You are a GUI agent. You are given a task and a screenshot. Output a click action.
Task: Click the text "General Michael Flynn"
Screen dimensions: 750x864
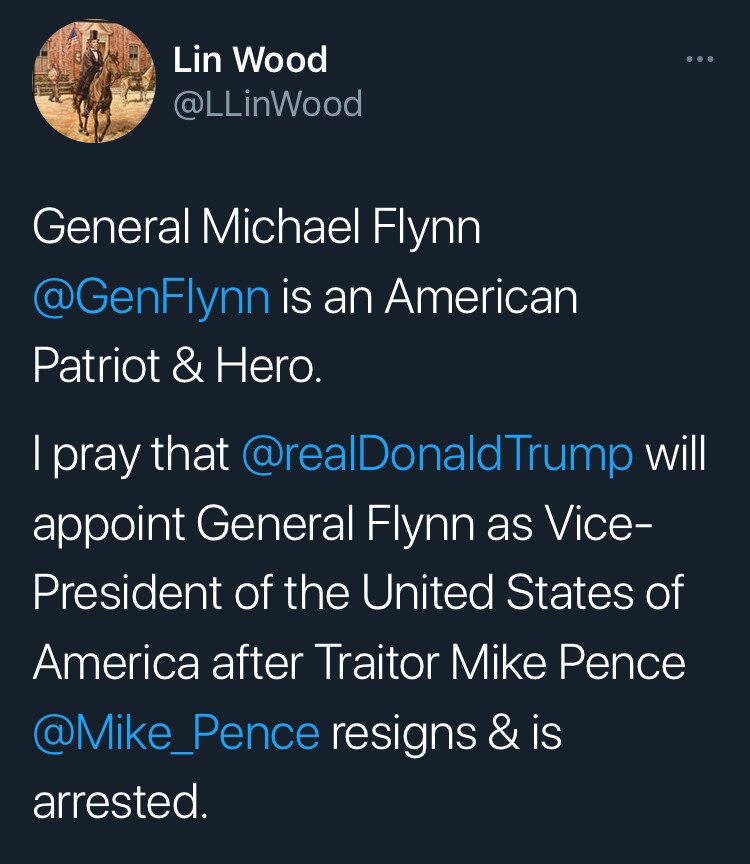pos(257,228)
